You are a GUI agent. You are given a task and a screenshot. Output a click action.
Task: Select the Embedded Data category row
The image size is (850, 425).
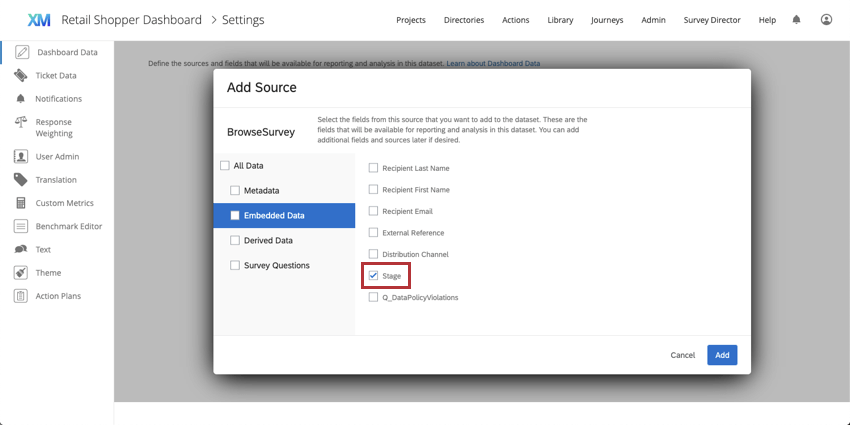(x=284, y=215)
